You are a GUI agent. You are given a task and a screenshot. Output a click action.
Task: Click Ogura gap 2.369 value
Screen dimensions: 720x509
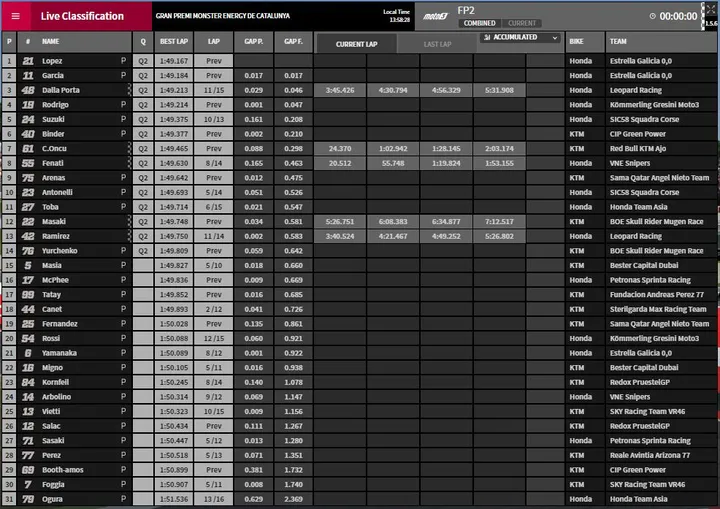tap(293, 499)
